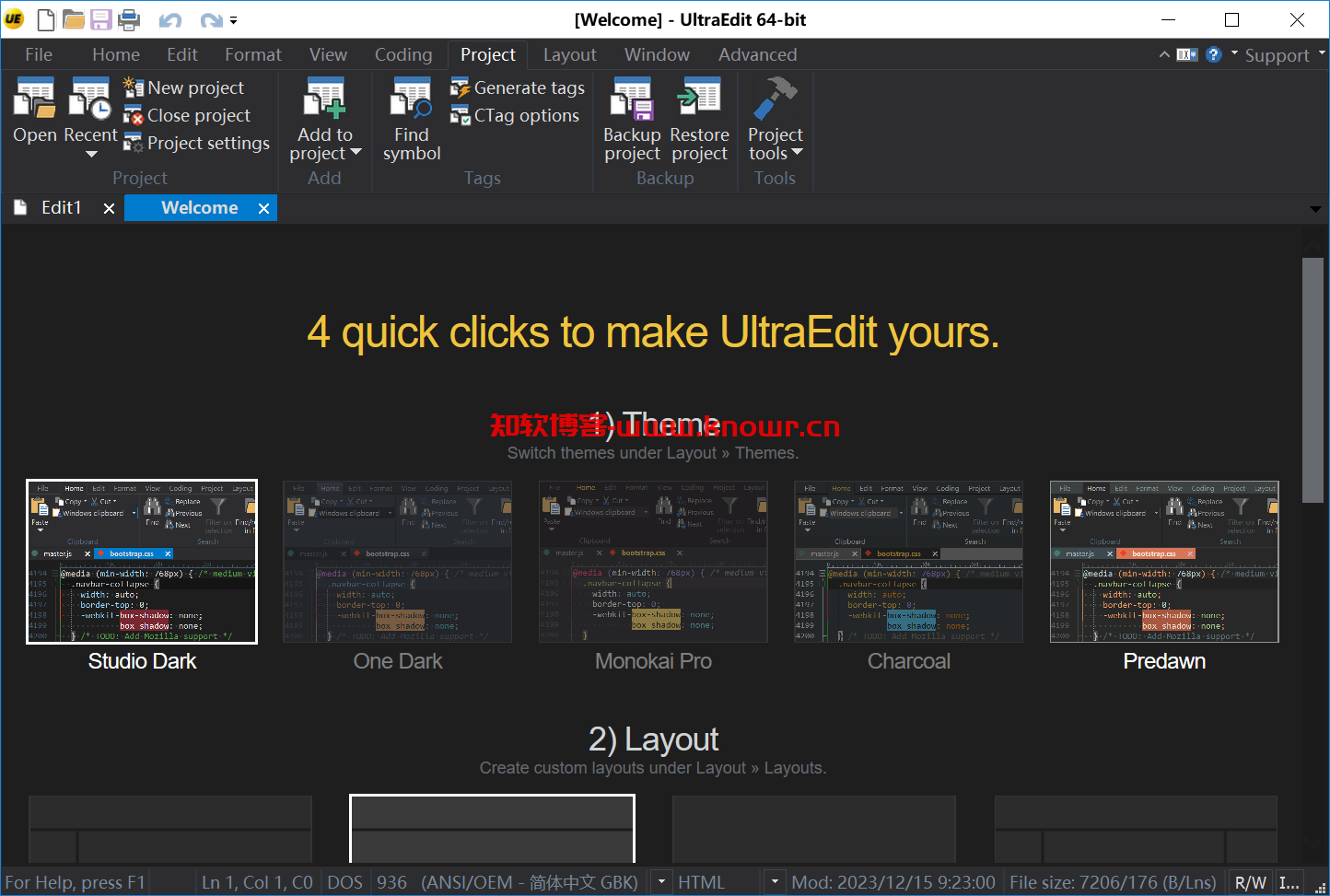Open the File menu
Screen dimensions: 1330x896
pos(39,54)
